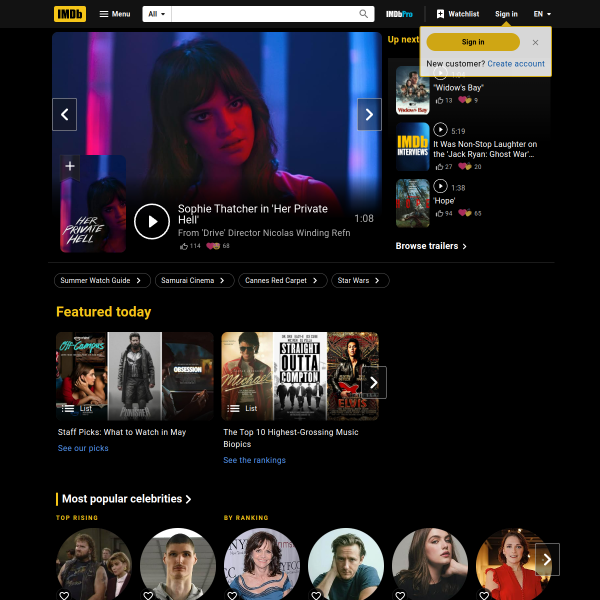Viewport: 600px width, 600px height.
Task: Play the Jack Ryan interview video
Action: [x=440, y=130]
